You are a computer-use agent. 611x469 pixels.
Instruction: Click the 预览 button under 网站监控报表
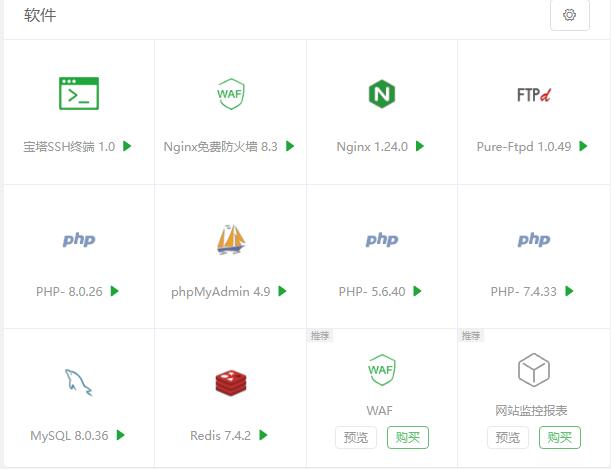508,437
